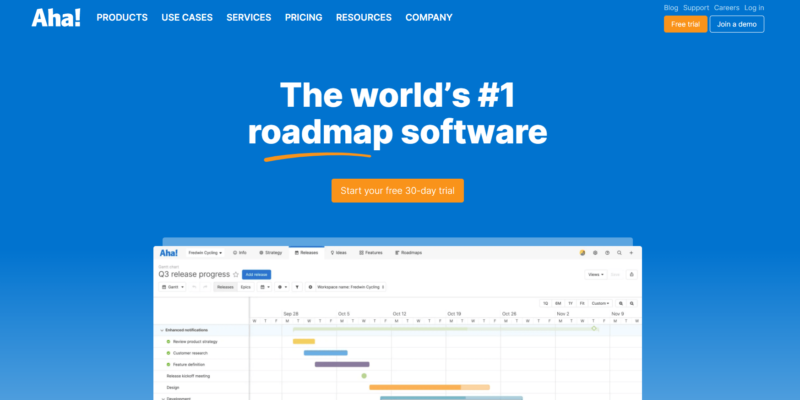The height and width of the screenshot is (400, 800).
Task: Open settings gear icon in the app header
Action: (595, 253)
